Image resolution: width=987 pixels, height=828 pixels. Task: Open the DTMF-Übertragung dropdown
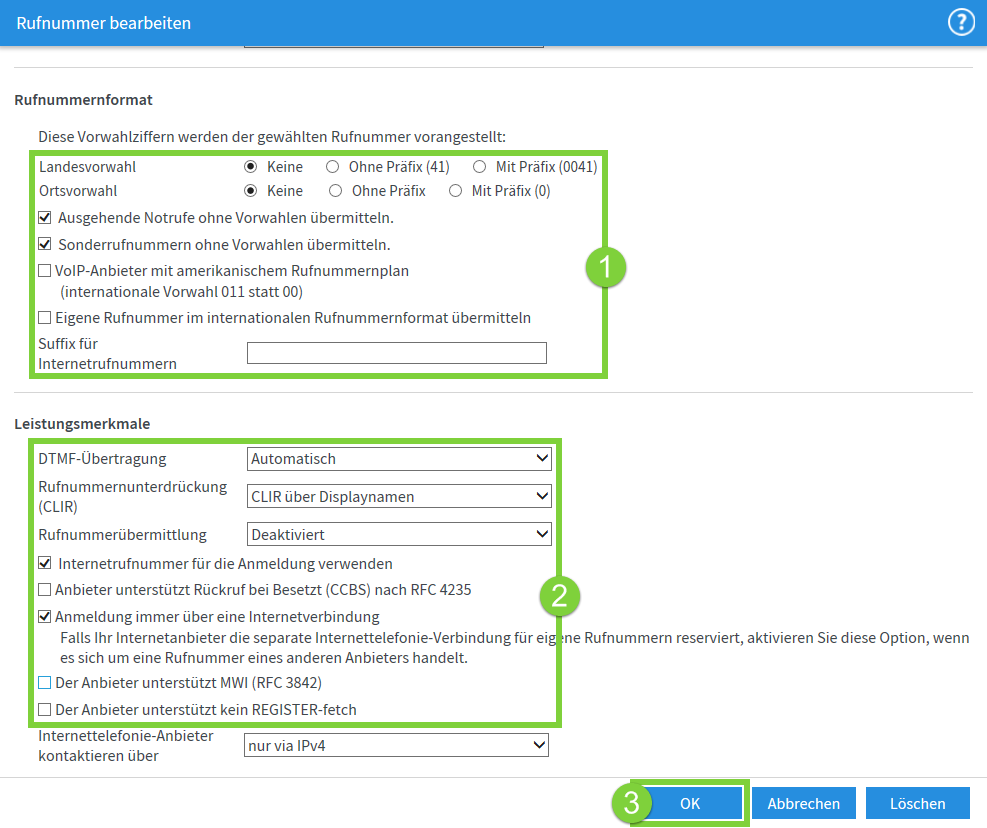[399, 459]
